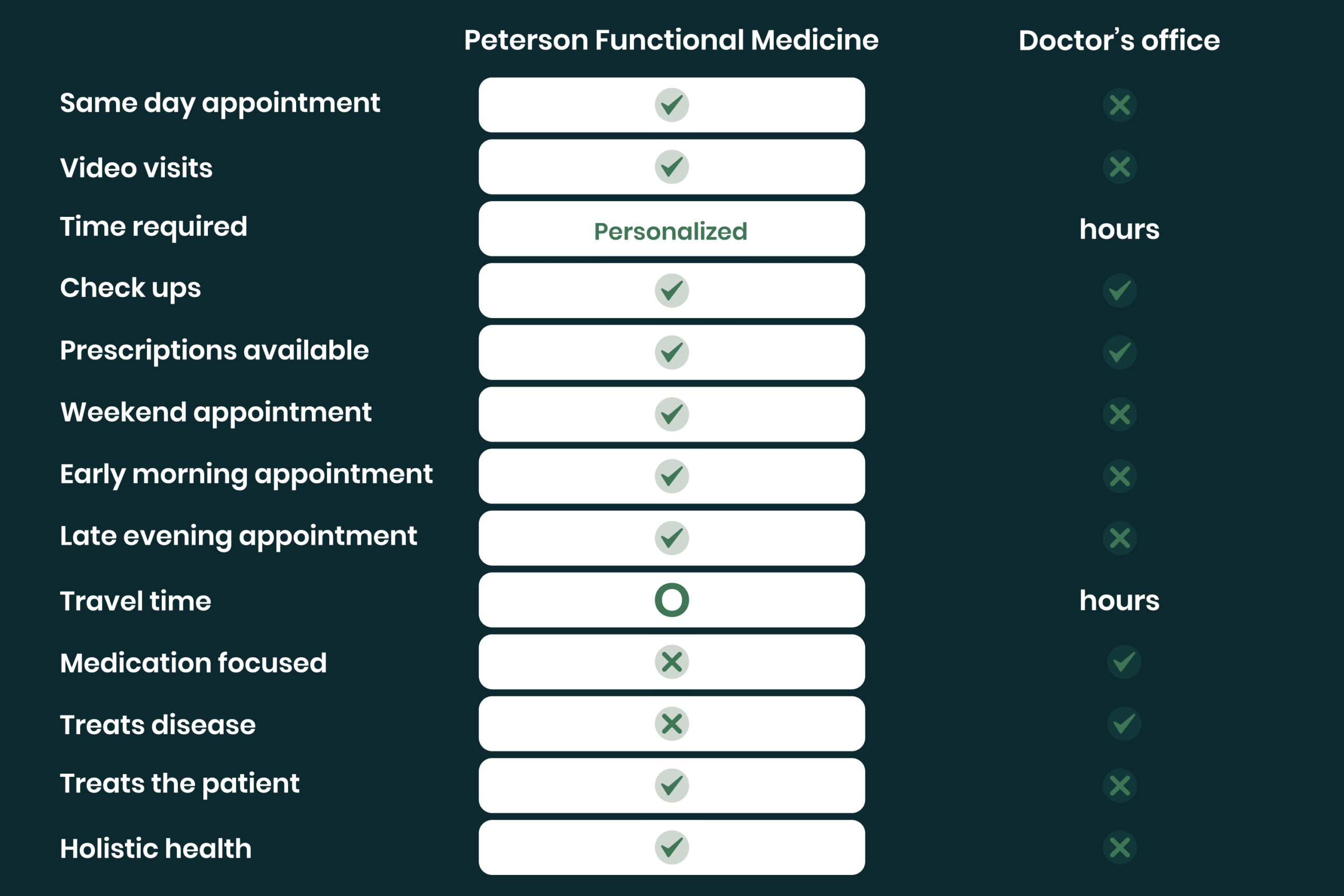Click the Doctor's office X for Early morning appointment

tap(1119, 476)
